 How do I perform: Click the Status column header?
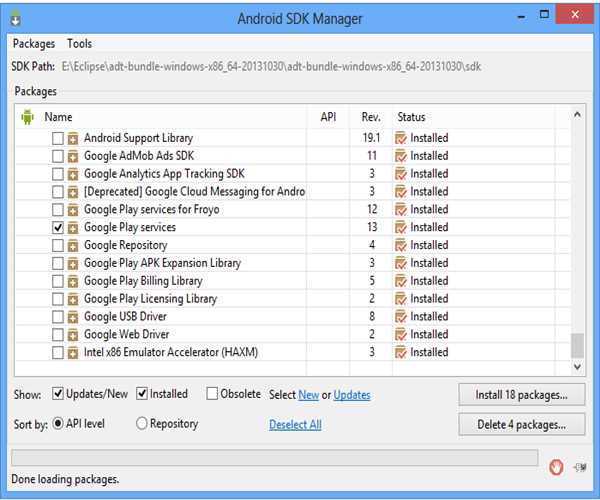(x=411, y=117)
